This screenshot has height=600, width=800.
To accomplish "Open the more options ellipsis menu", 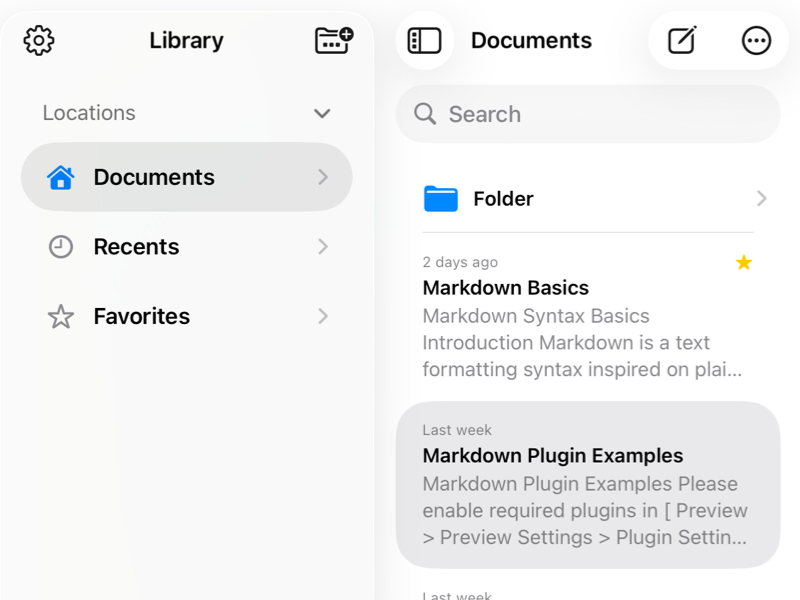I will pos(756,41).
